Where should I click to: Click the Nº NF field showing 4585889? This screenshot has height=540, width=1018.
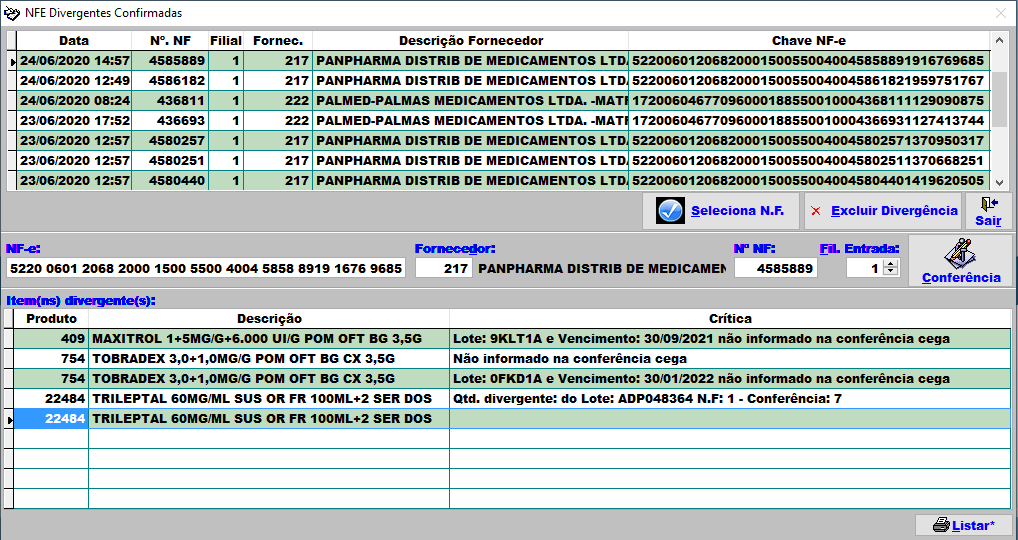point(776,268)
